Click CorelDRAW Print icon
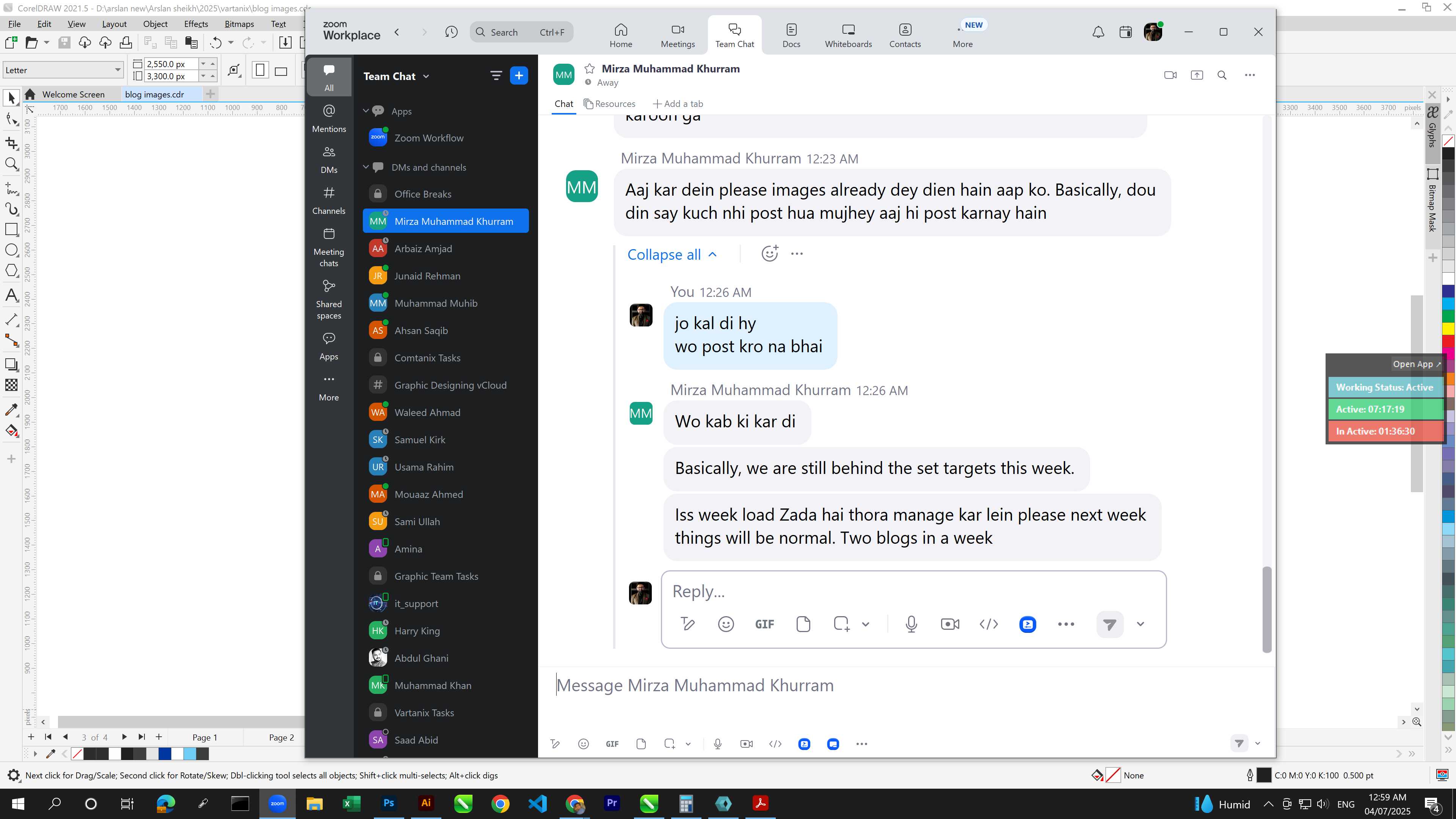The image size is (1456, 819). pos(126,42)
